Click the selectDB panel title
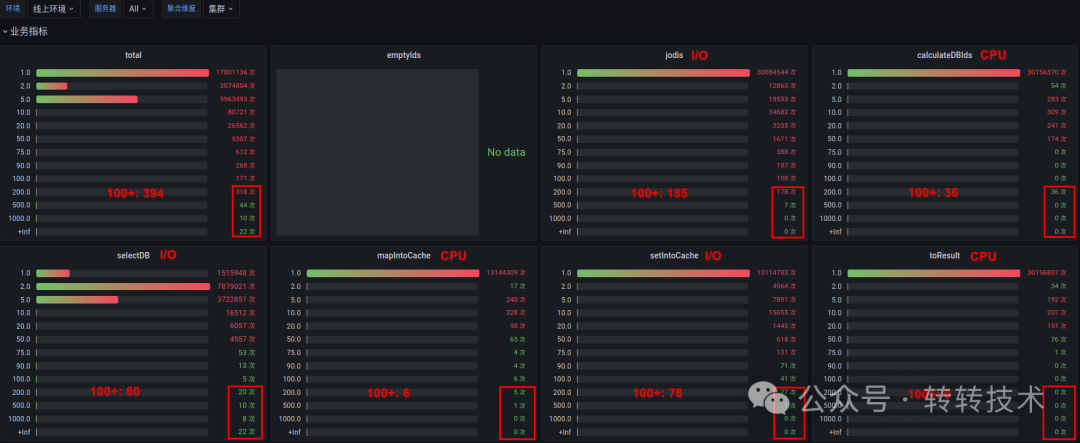The height and width of the screenshot is (443, 1080). [x=134, y=256]
